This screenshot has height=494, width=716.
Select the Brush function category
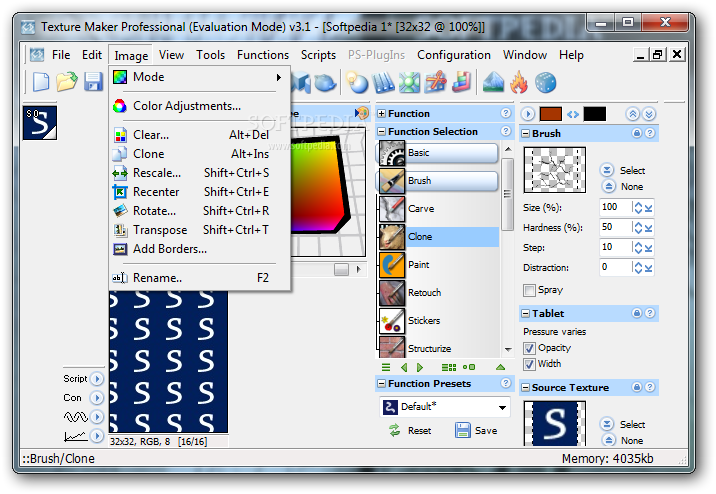[x=437, y=181]
